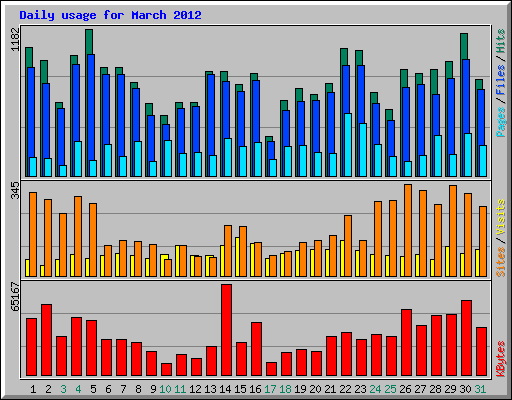
Task: Click the red KBytes bar for day 2
Action: 46,340
